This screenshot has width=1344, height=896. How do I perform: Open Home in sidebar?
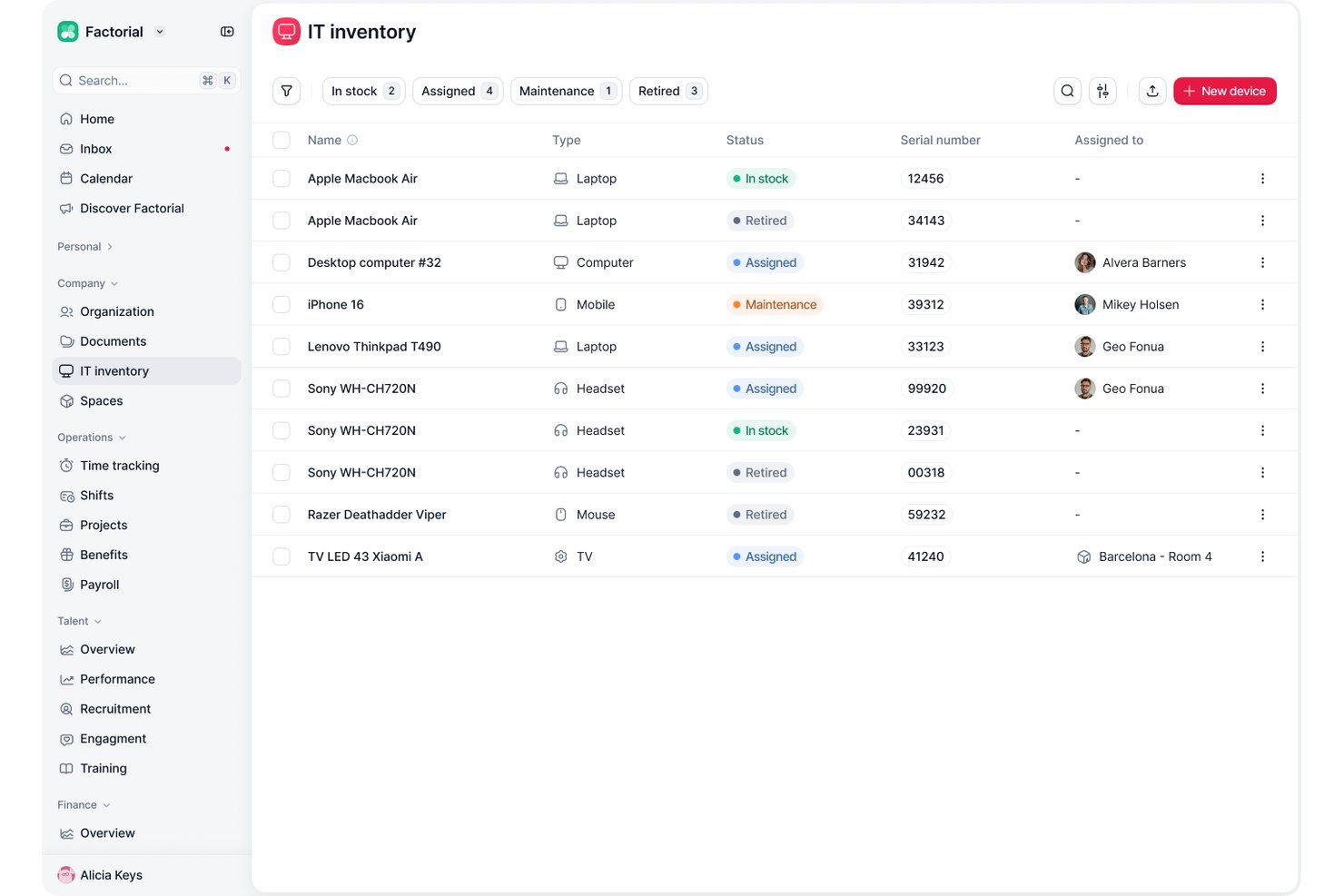146,119
